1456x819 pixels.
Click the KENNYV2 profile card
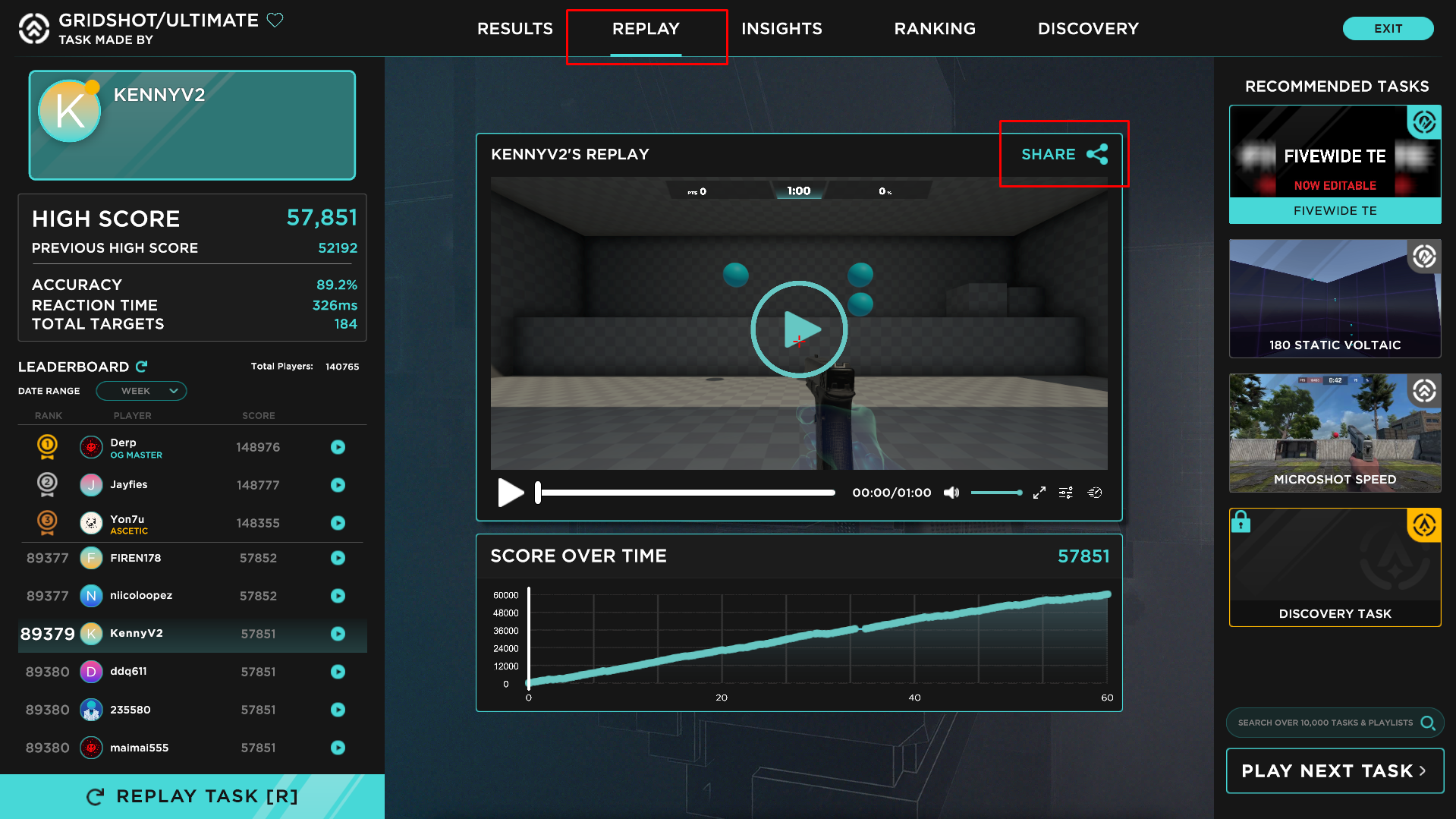192,125
